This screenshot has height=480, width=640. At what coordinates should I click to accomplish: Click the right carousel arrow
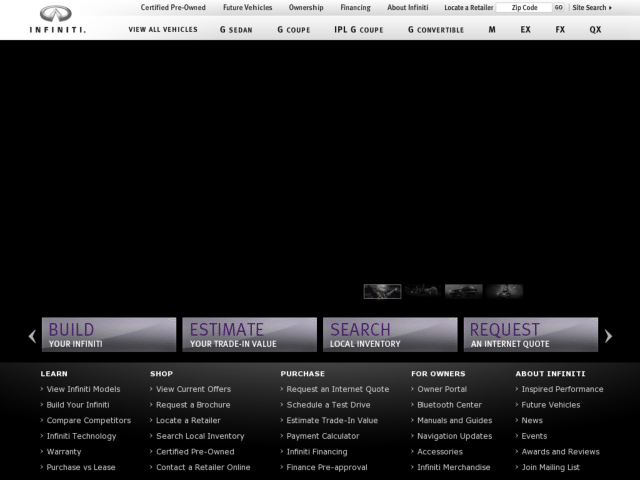[x=608, y=336]
